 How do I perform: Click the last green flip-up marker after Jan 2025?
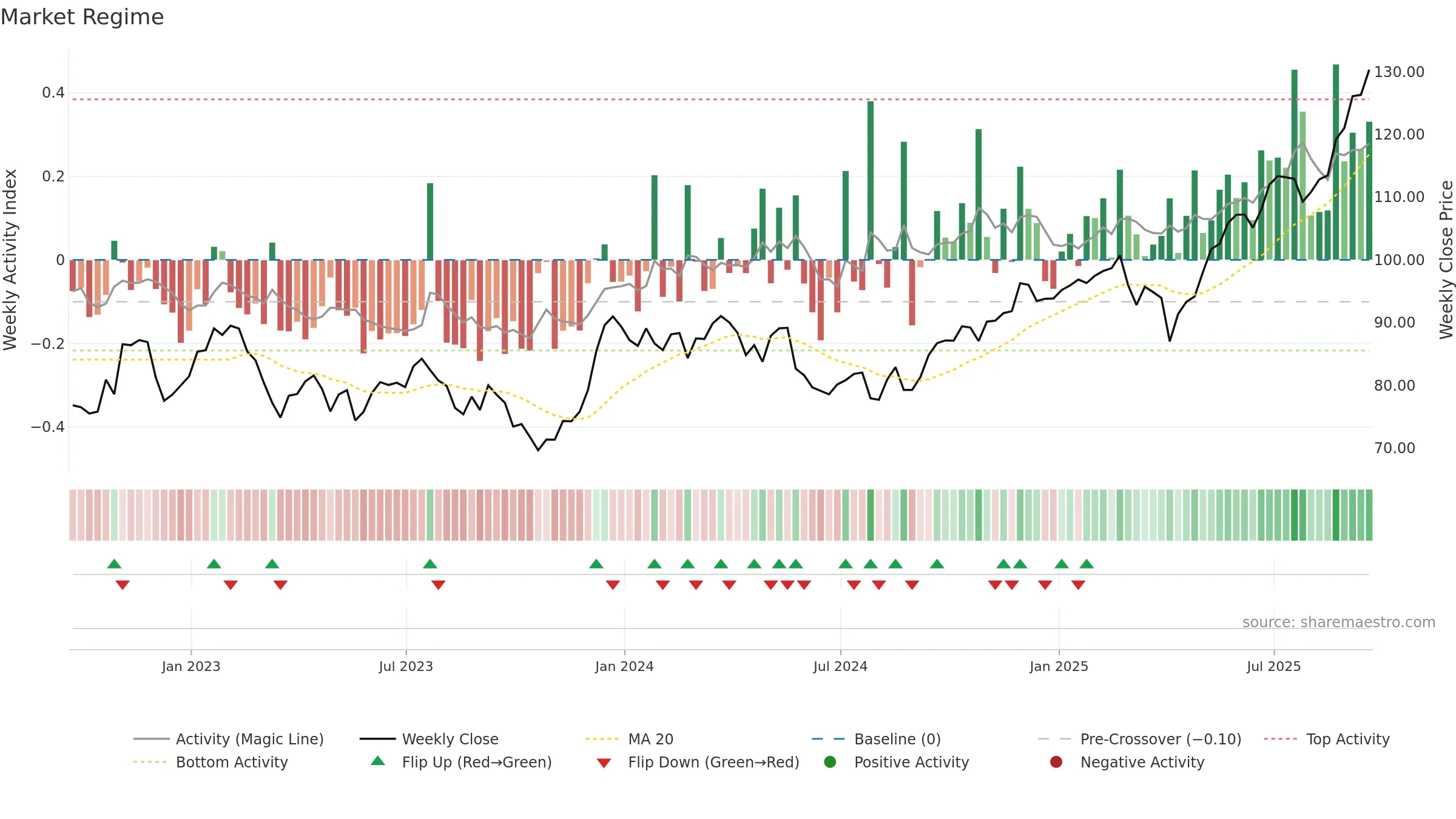[1087, 564]
